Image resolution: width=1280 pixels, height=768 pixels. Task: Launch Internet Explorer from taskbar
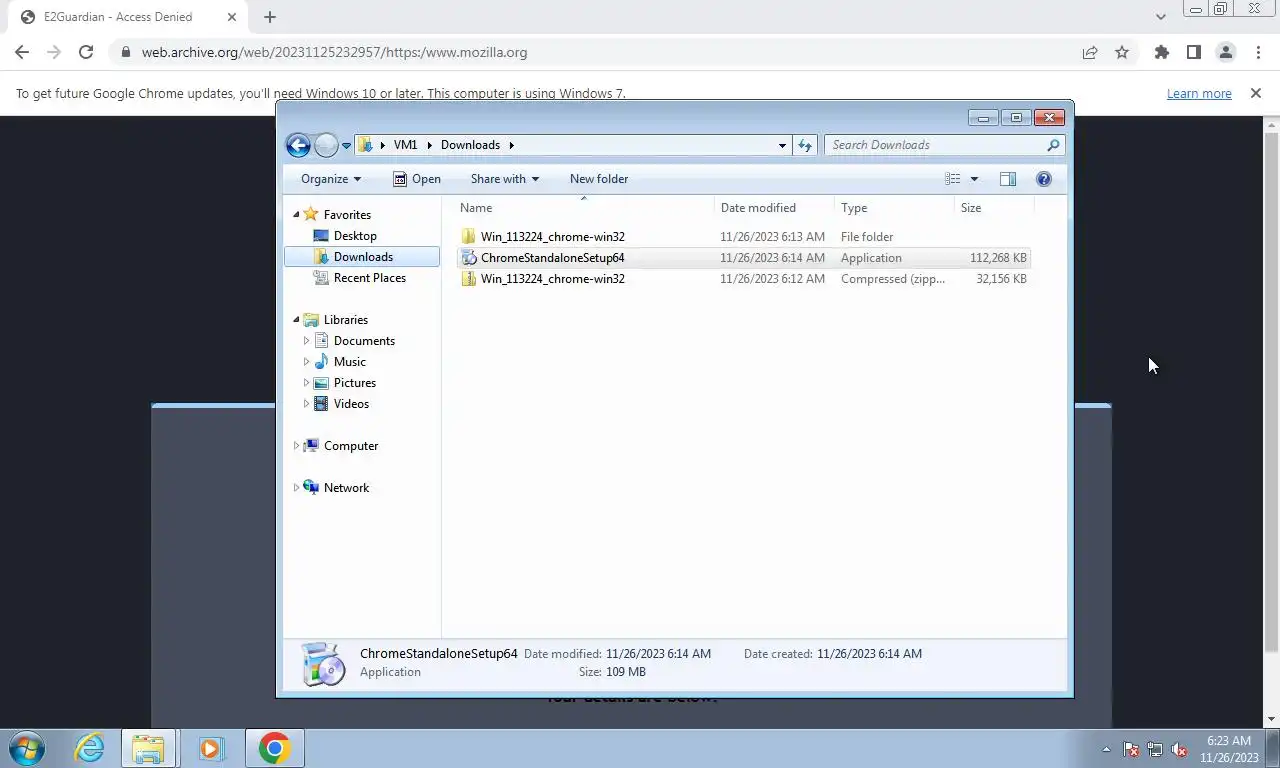point(89,748)
